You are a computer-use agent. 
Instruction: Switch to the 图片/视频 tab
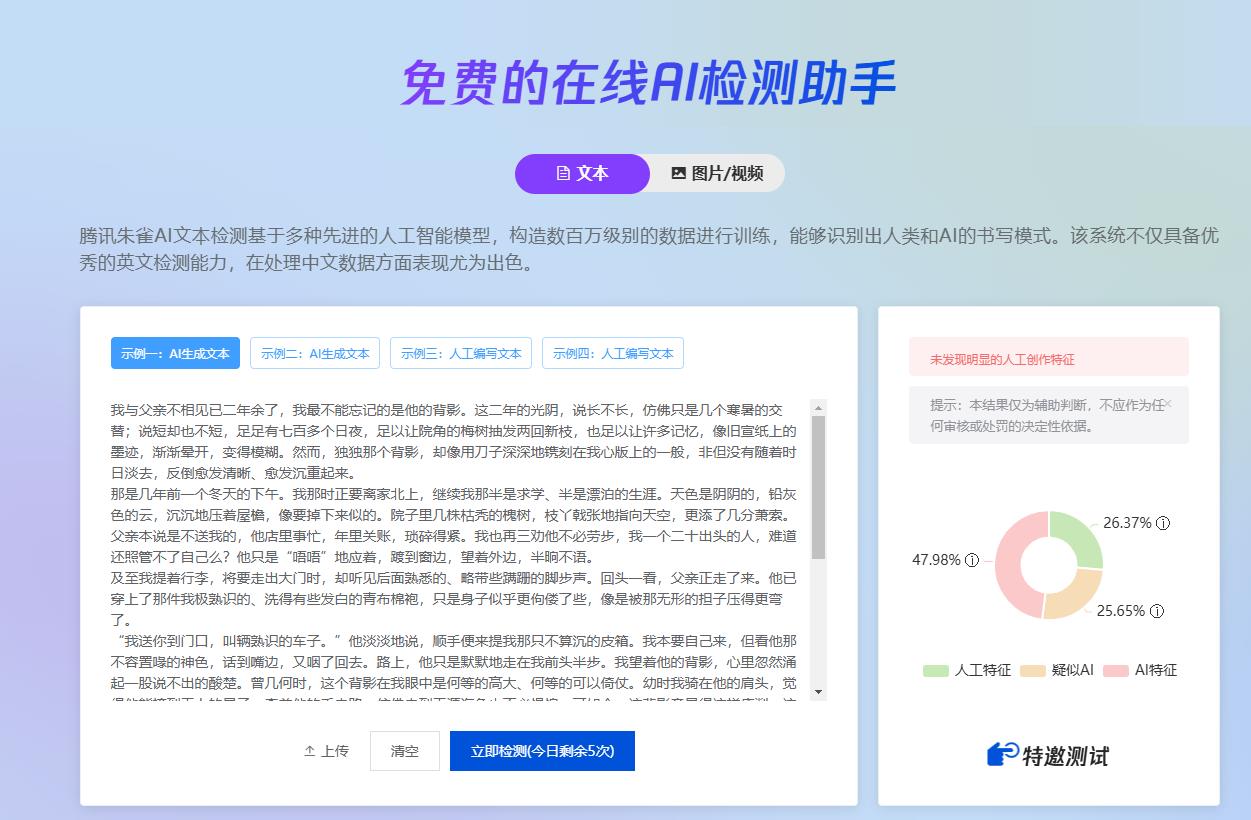tap(718, 173)
